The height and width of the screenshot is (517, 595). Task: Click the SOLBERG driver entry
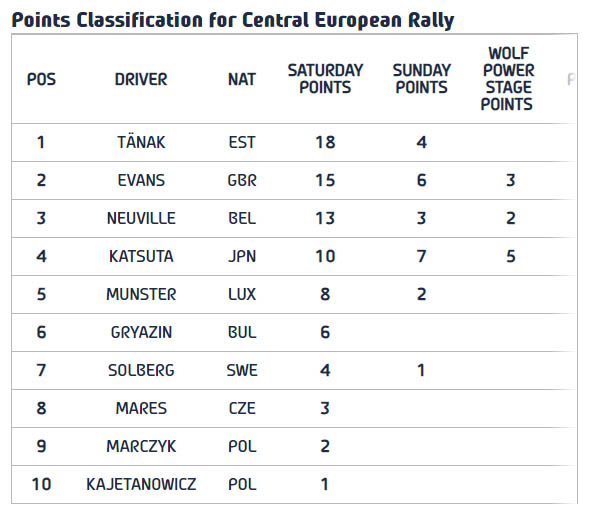(141, 370)
